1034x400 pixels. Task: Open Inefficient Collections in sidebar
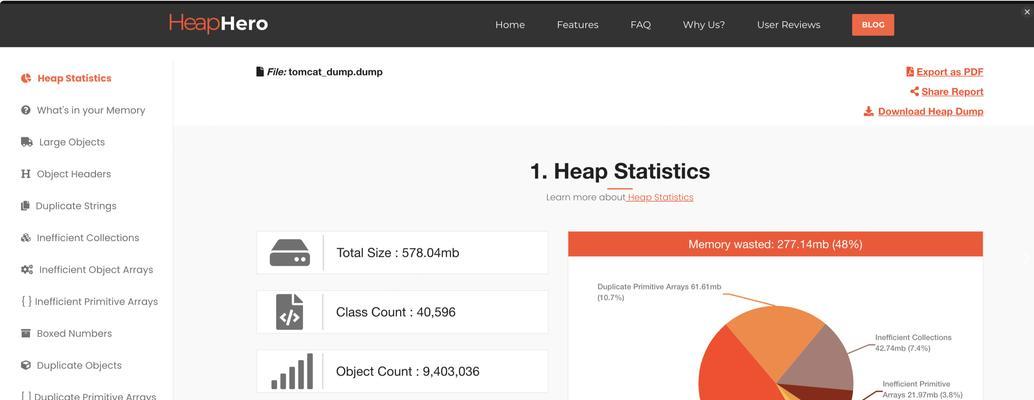point(88,237)
